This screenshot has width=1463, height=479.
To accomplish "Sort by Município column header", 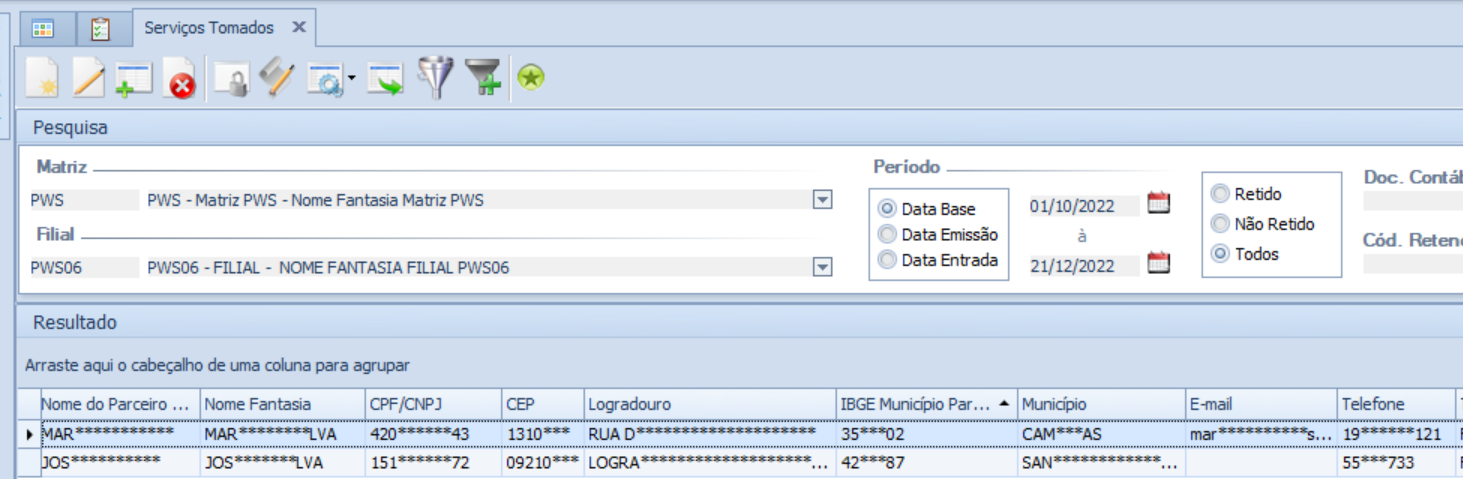I will [1101, 404].
